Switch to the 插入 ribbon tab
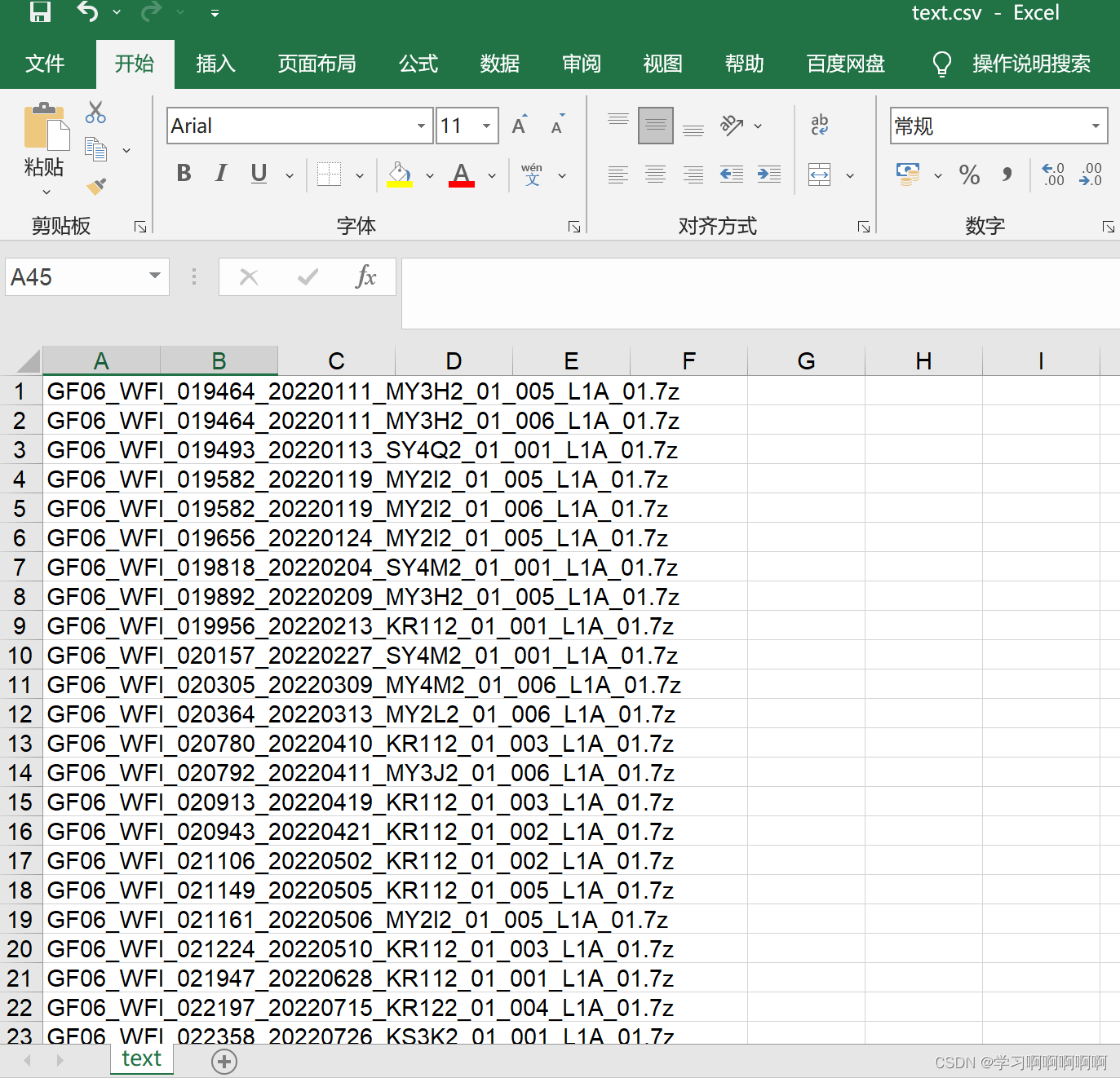The width and height of the screenshot is (1120, 1078). pos(215,64)
